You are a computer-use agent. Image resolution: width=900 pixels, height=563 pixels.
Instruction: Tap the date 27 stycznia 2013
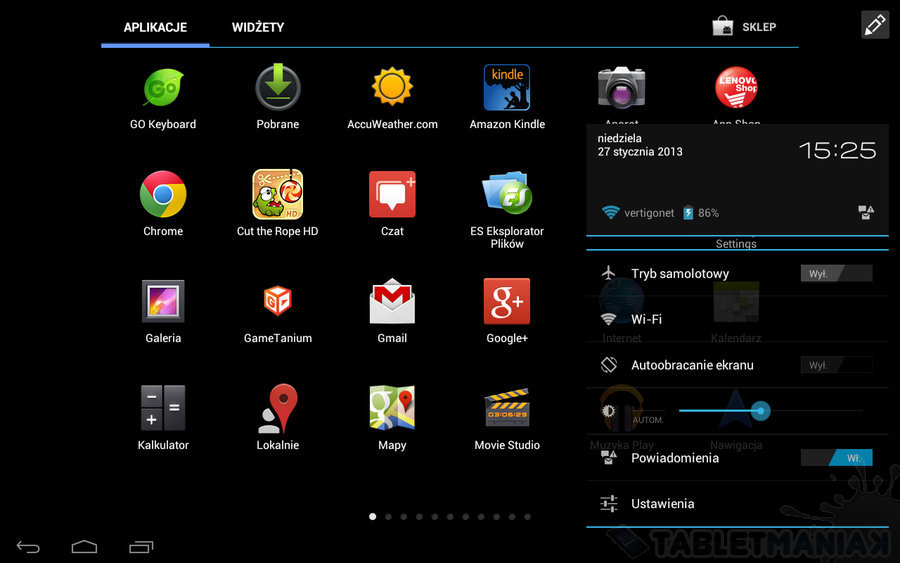click(640, 152)
